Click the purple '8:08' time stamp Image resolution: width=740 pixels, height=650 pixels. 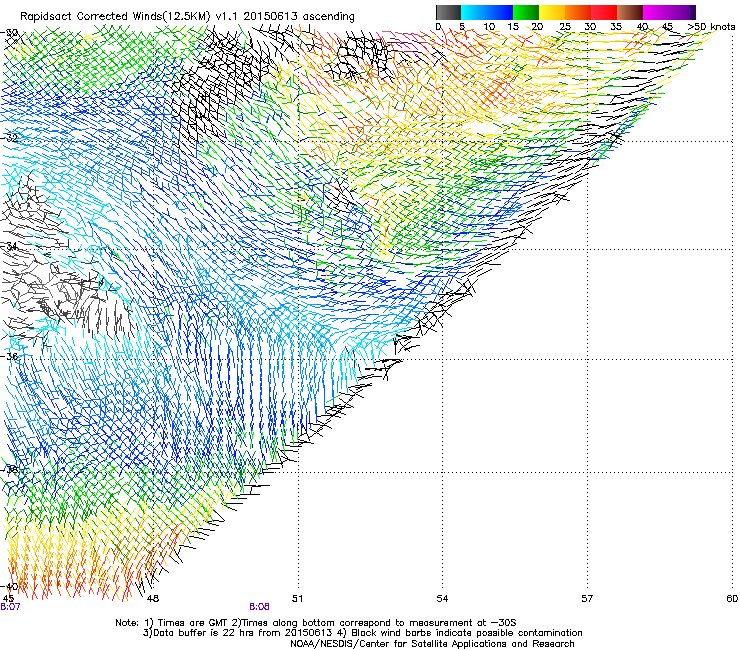(260, 607)
